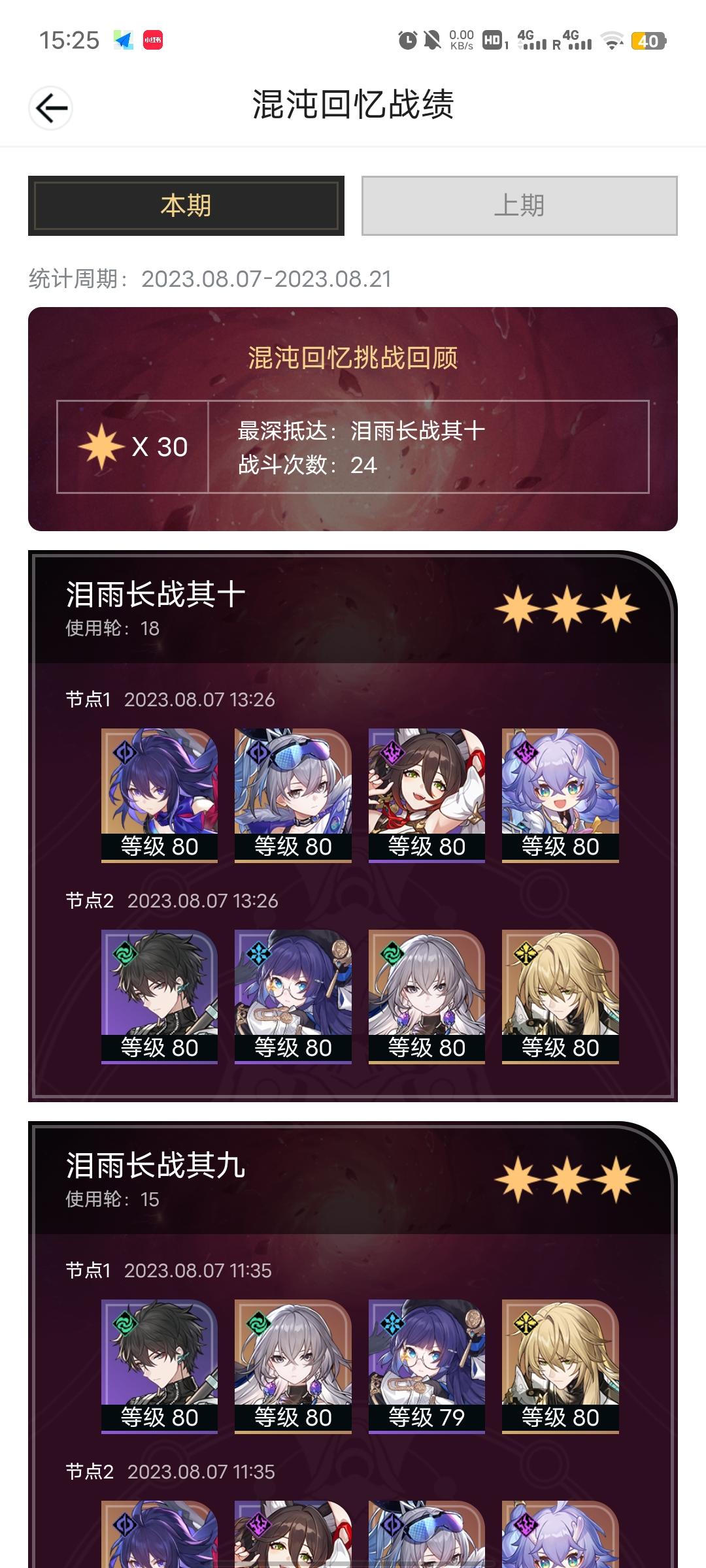Select Silver Wolf portrait in 其十 节点1
Image resolution: width=706 pixels, height=1568 pixels.
(x=293, y=796)
